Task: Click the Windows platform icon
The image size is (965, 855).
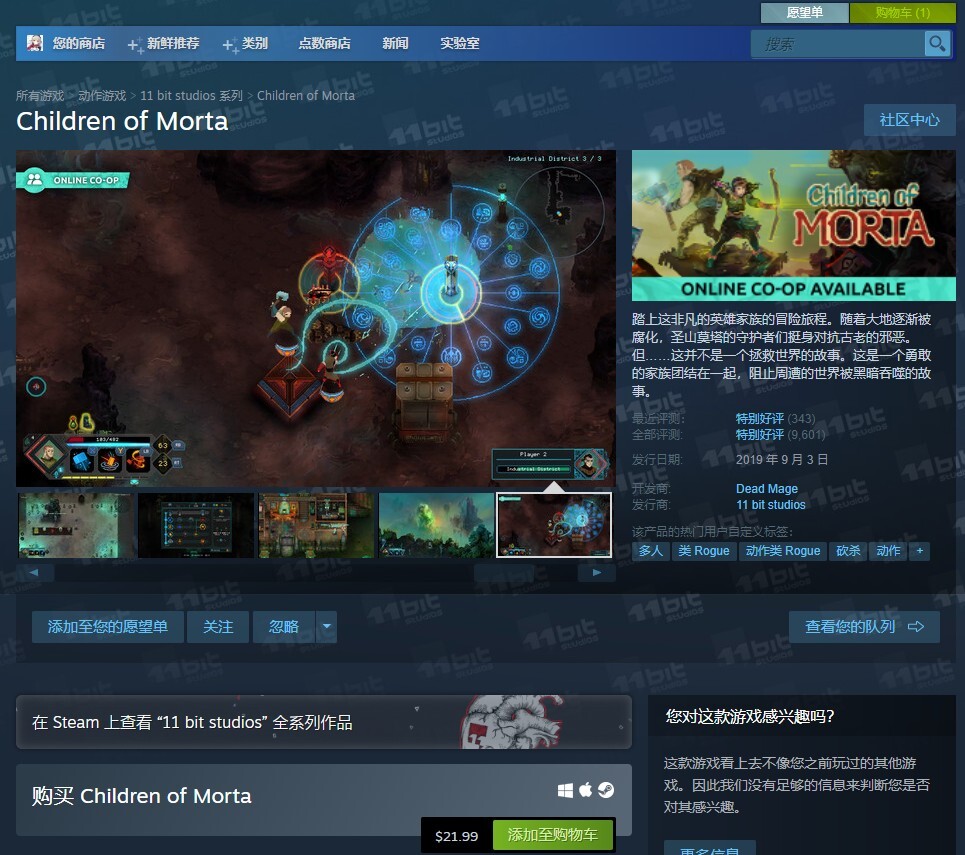Action: click(x=565, y=790)
